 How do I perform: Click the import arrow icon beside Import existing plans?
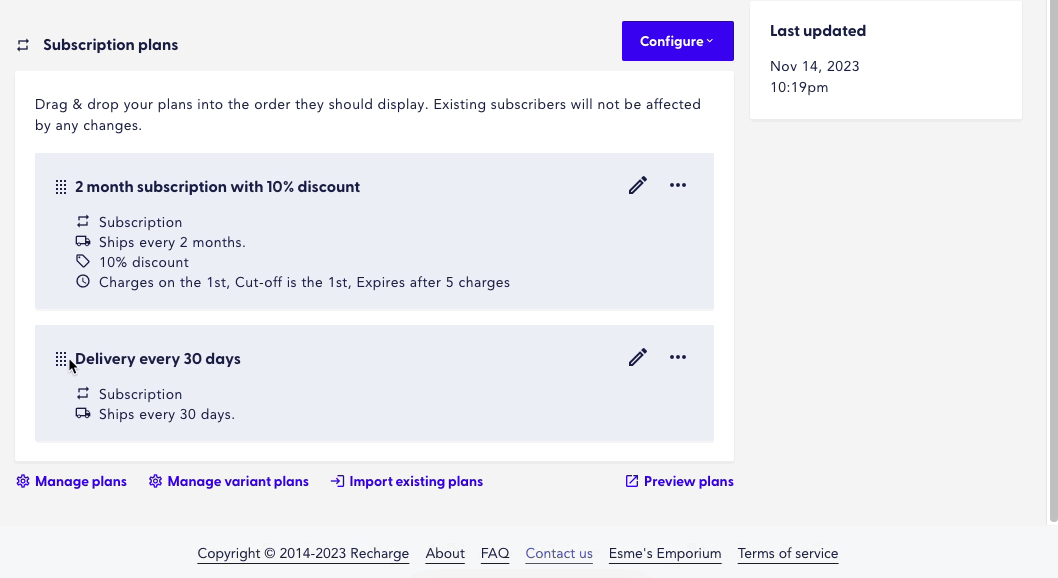tap(337, 481)
